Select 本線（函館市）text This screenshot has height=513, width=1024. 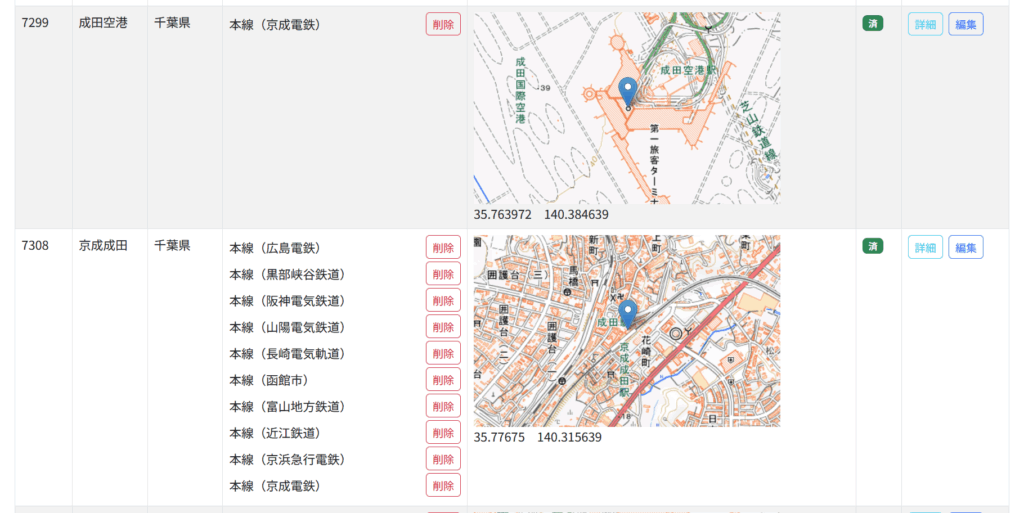pyautogui.click(x=272, y=381)
